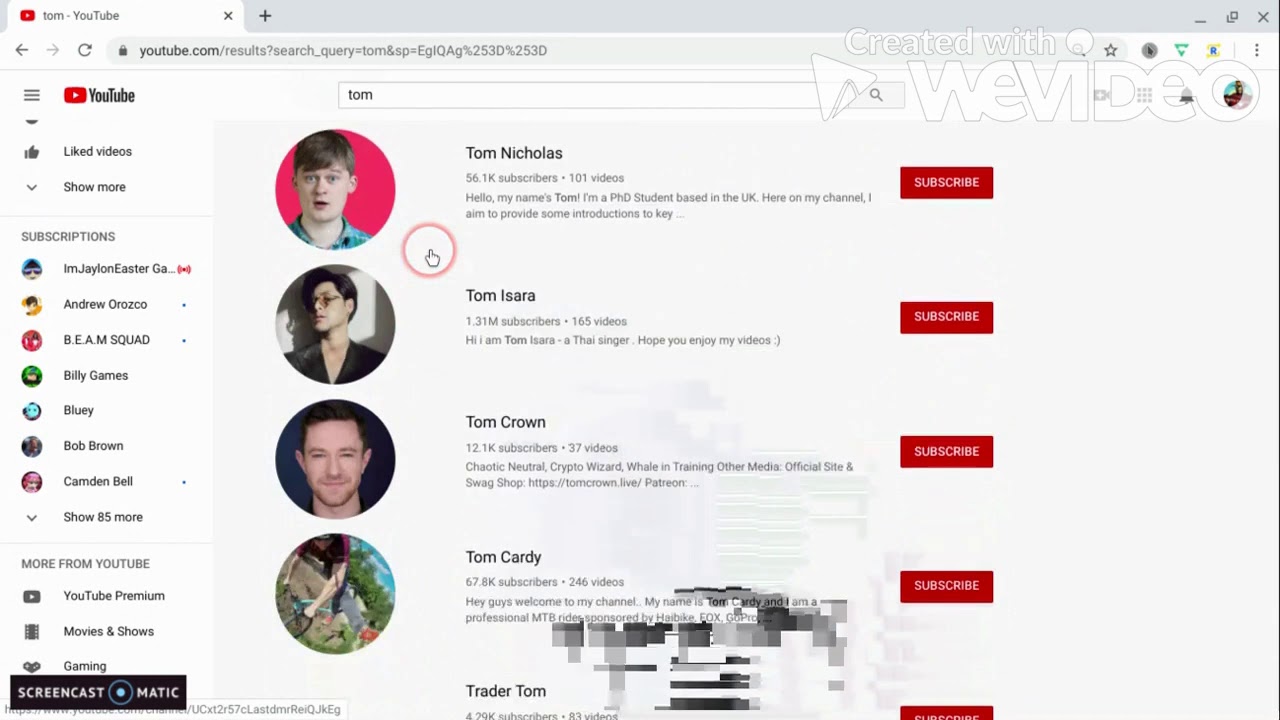Click Bluey channel avatar icon
Viewport: 1280px width, 720px height.
click(x=32, y=411)
